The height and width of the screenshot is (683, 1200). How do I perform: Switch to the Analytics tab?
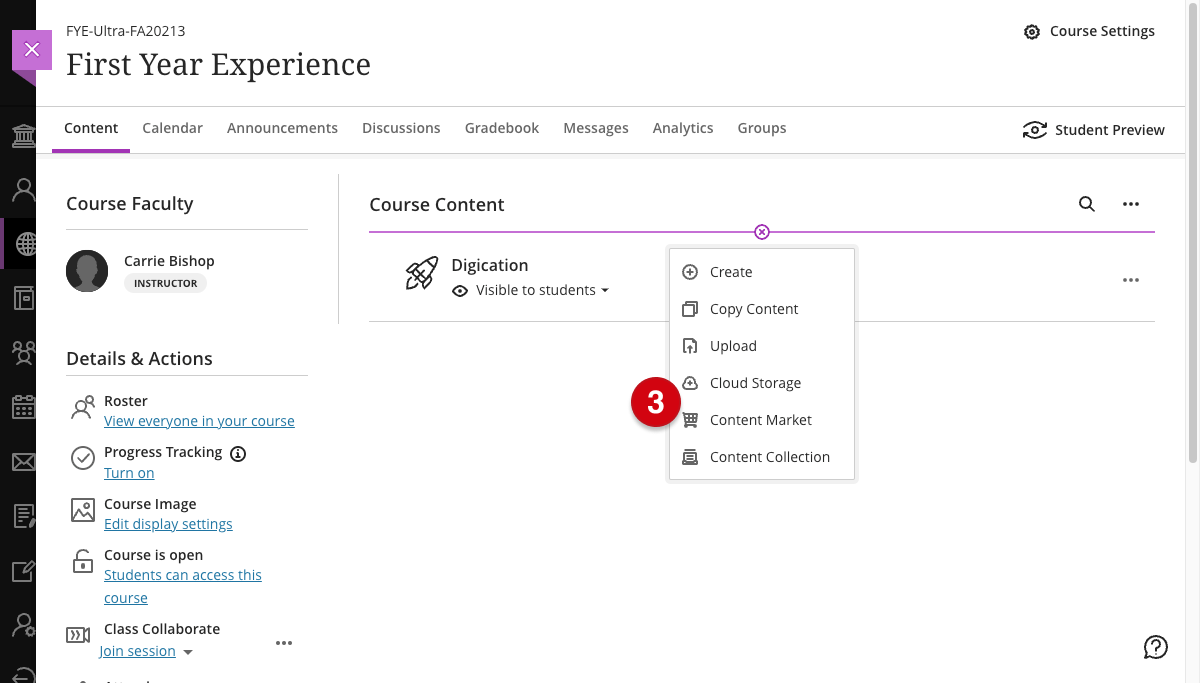[x=683, y=128]
